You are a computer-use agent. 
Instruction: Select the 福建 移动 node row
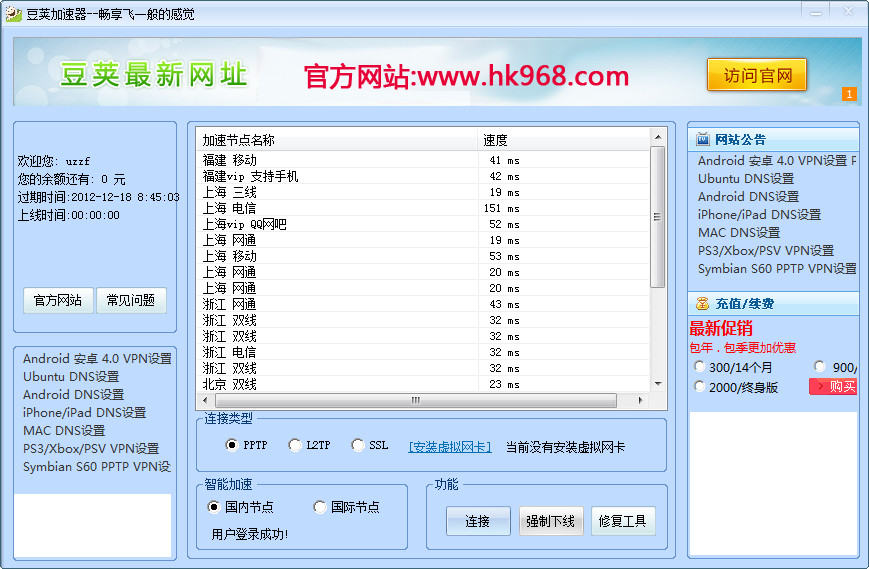pyautogui.click(x=423, y=160)
